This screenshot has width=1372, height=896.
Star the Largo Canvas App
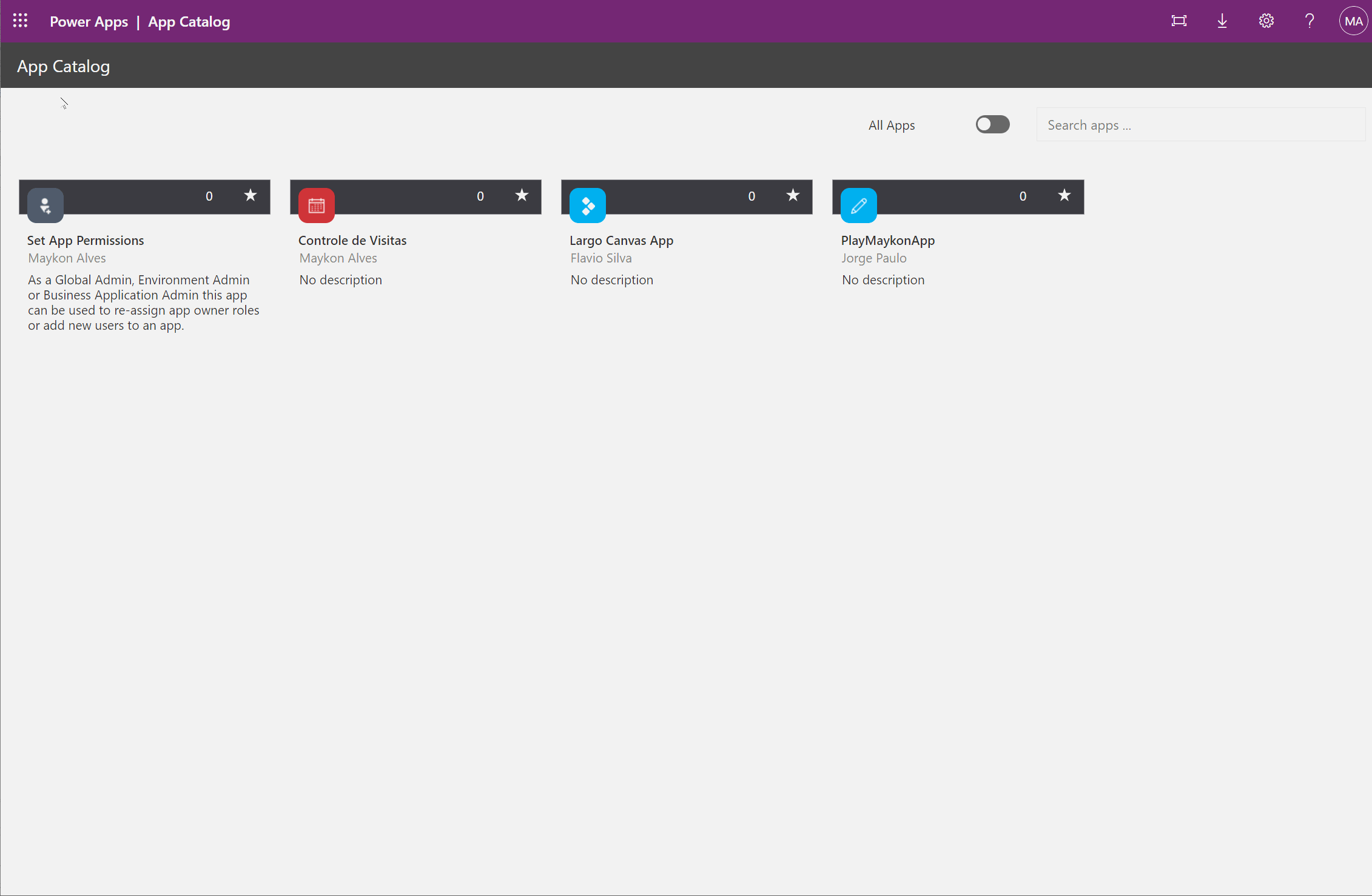tap(792, 195)
